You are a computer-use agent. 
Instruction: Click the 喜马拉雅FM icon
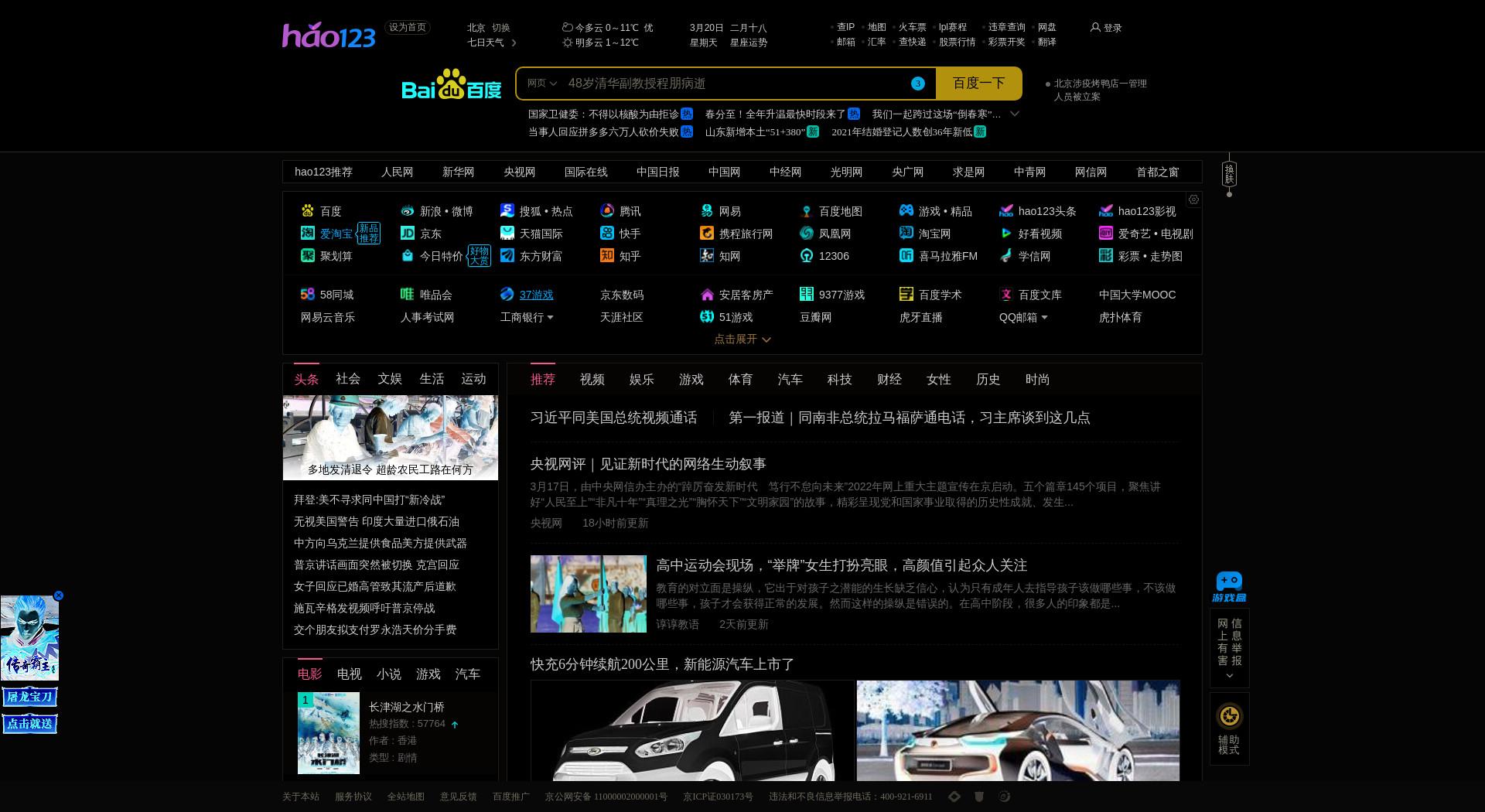pos(906,255)
